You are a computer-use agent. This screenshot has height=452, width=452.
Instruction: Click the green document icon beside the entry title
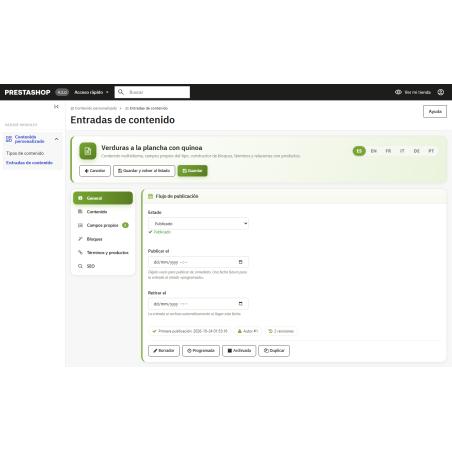click(x=88, y=151)
